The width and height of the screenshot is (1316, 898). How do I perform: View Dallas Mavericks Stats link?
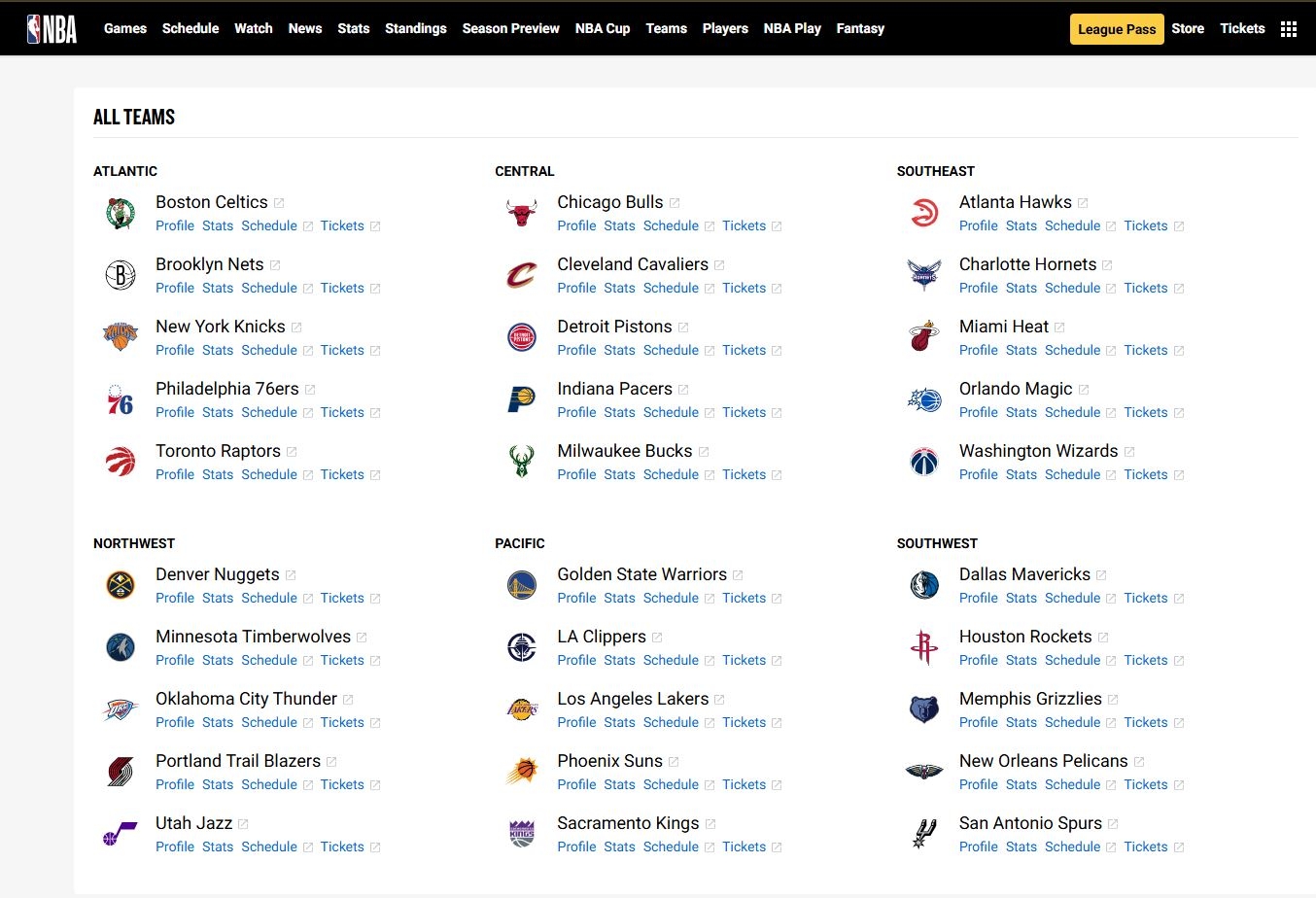1021,599
